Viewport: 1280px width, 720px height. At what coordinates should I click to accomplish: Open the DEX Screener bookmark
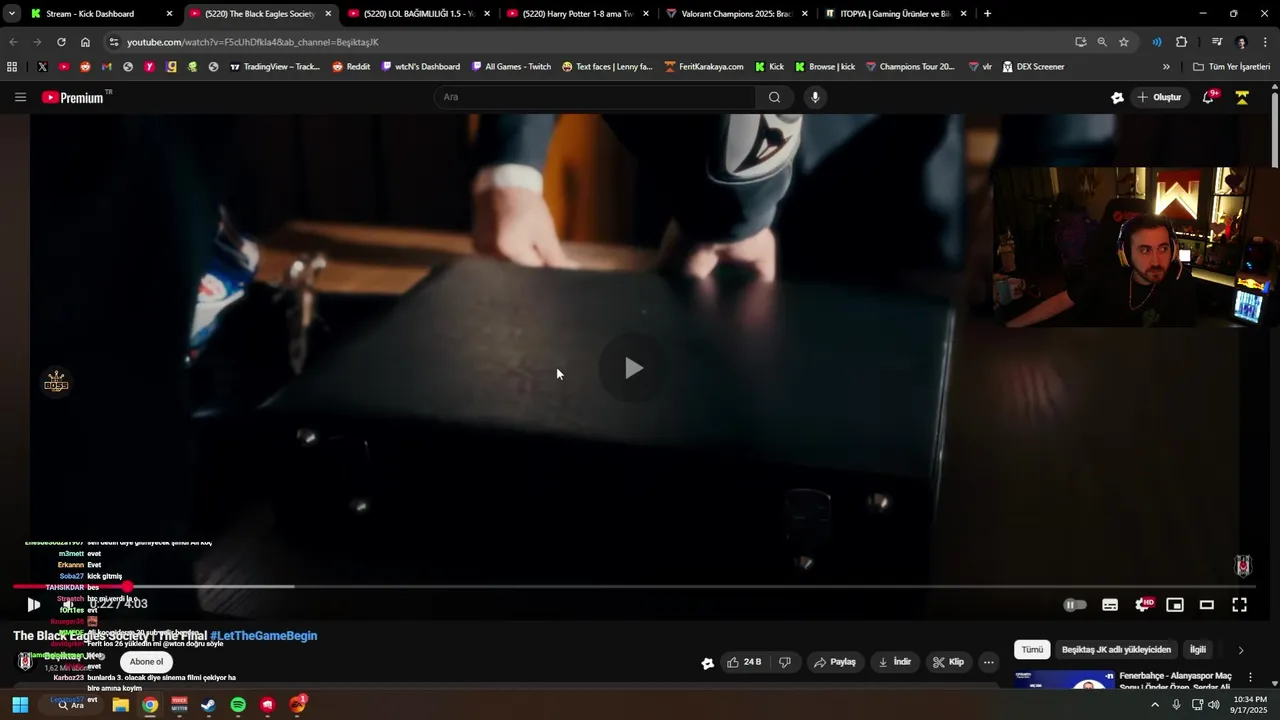pyautogui.click(x=1031, y=67)
